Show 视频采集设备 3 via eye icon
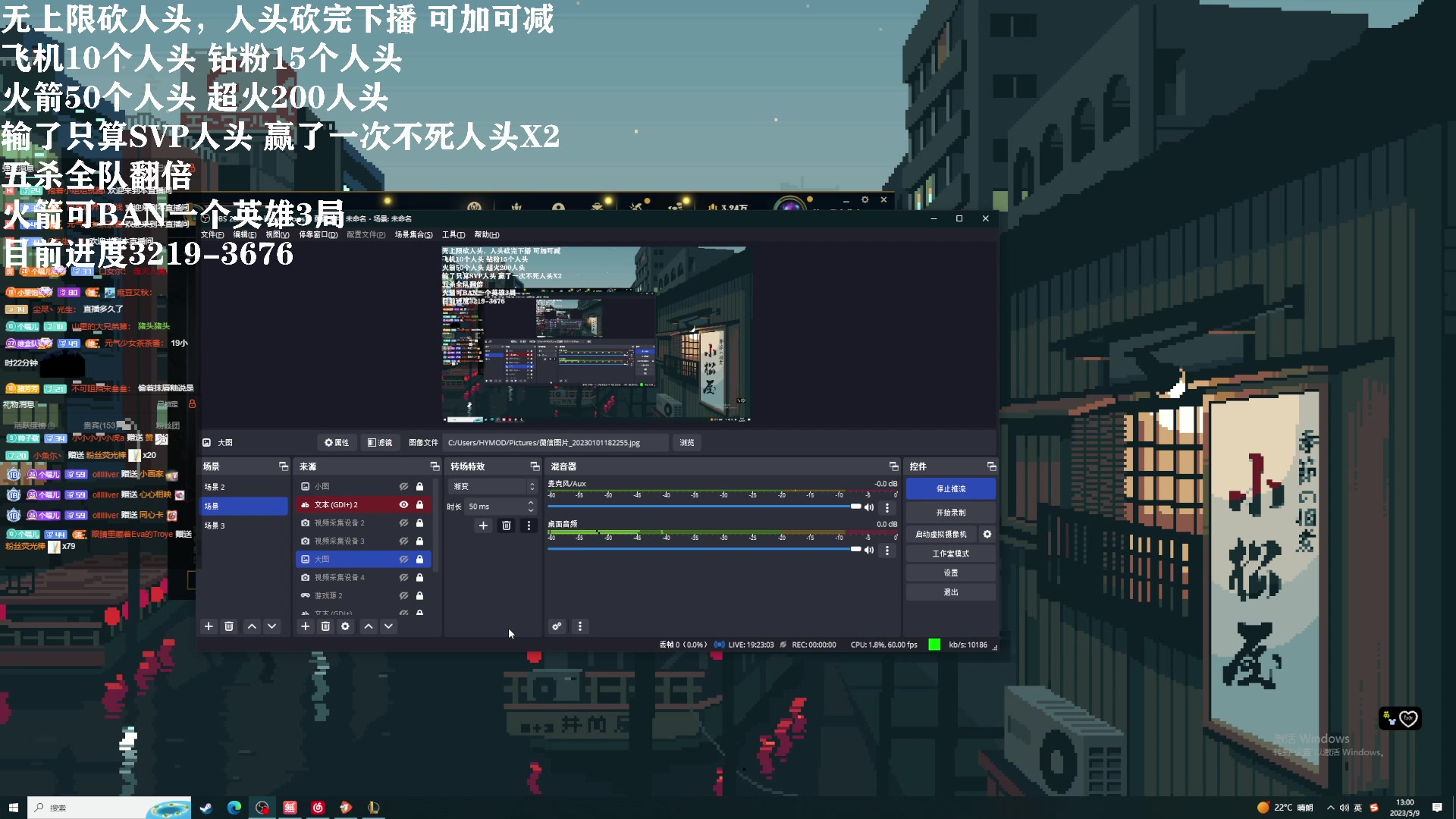The width and height of the screenshot is (1456, 819). pos(403,541)
